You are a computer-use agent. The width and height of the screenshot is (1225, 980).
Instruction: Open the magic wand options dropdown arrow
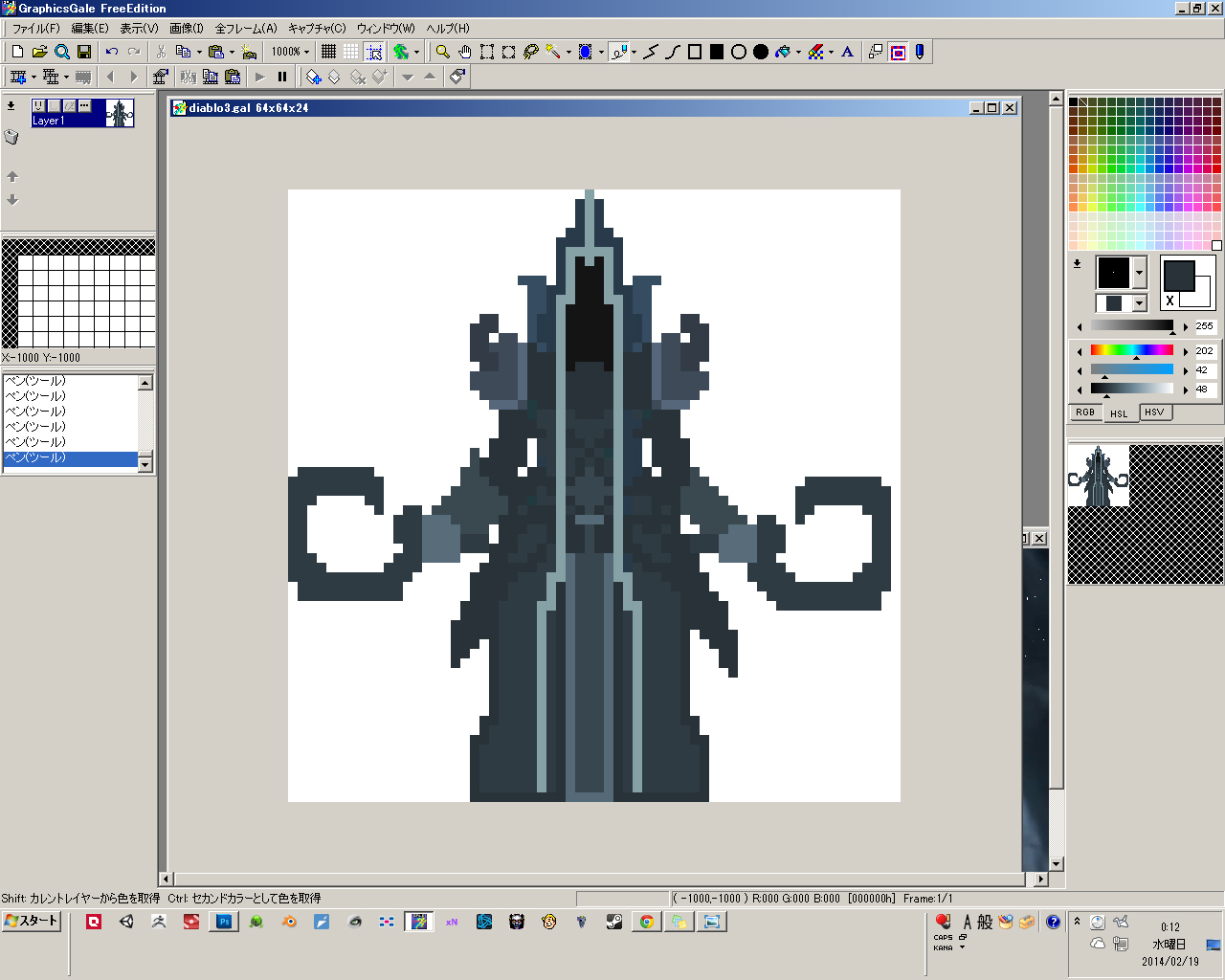coord(568,52)
